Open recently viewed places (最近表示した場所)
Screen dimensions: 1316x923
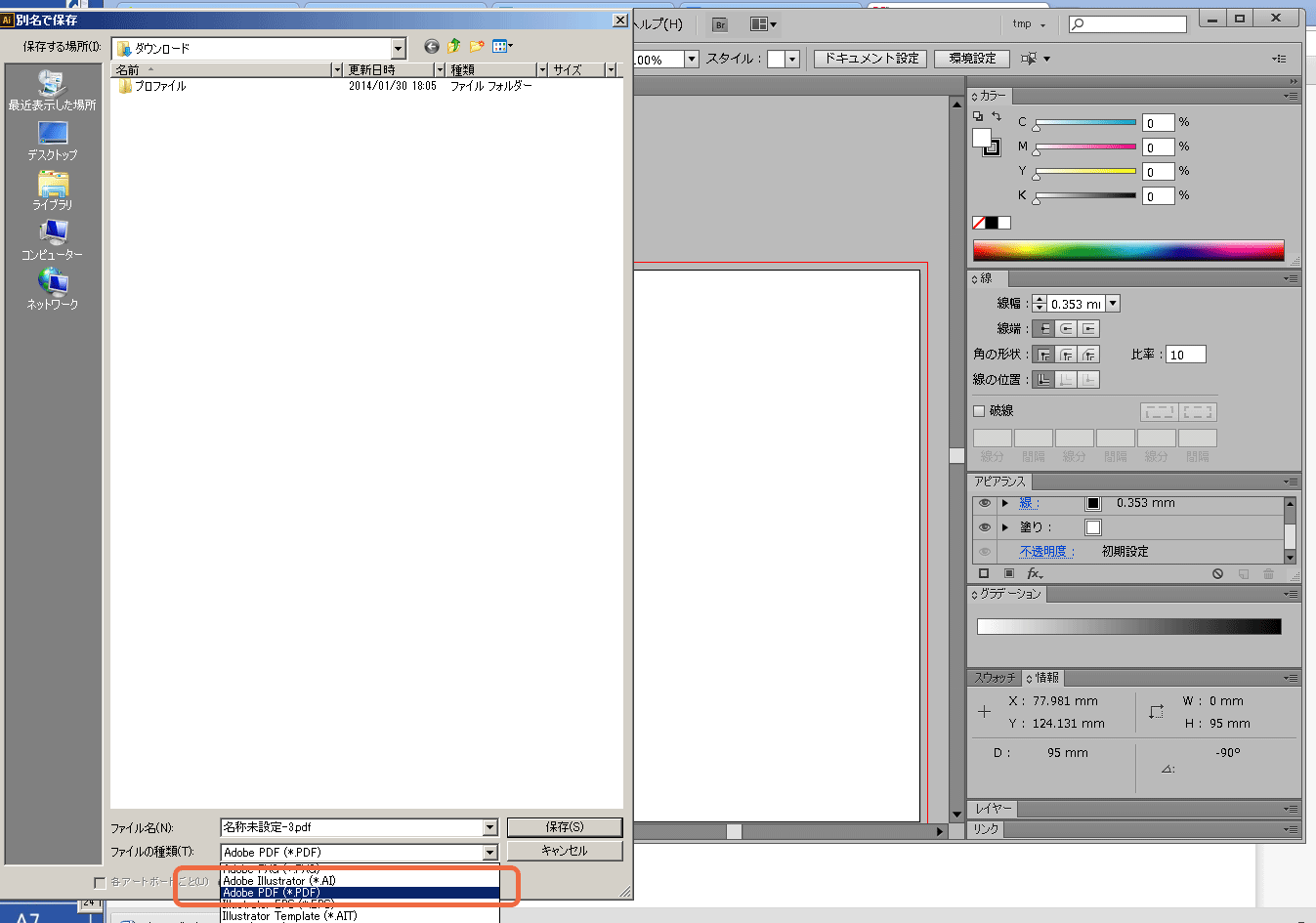(x=52, y=91)
